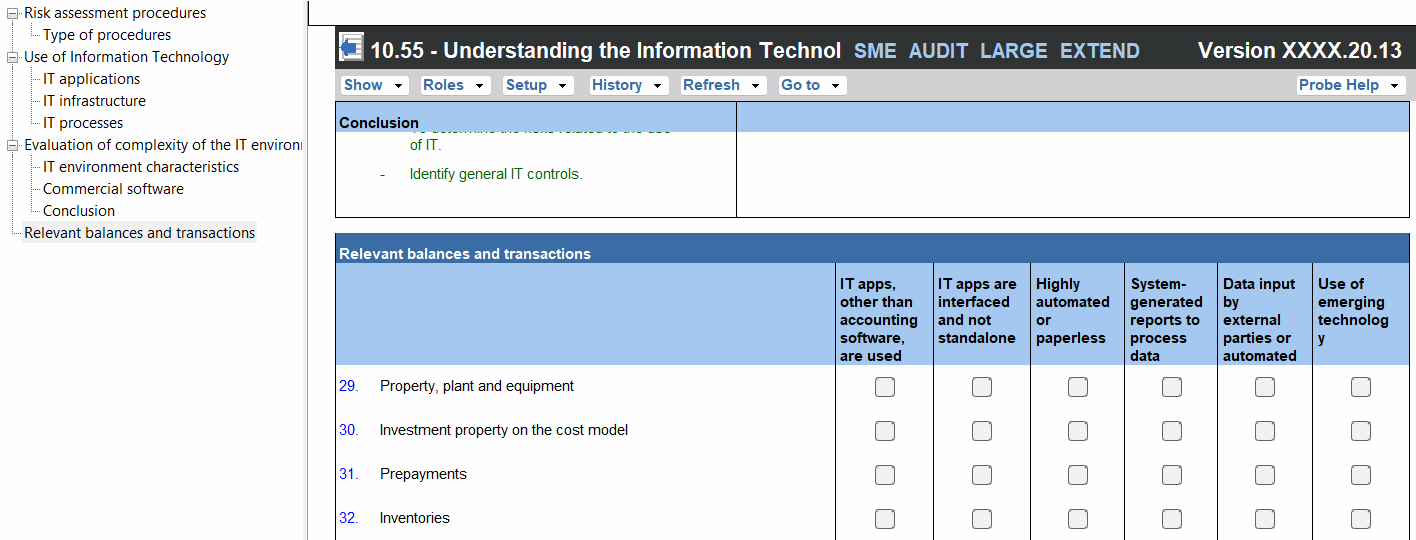Click the back arrow icon beside document title

point(351,48)
